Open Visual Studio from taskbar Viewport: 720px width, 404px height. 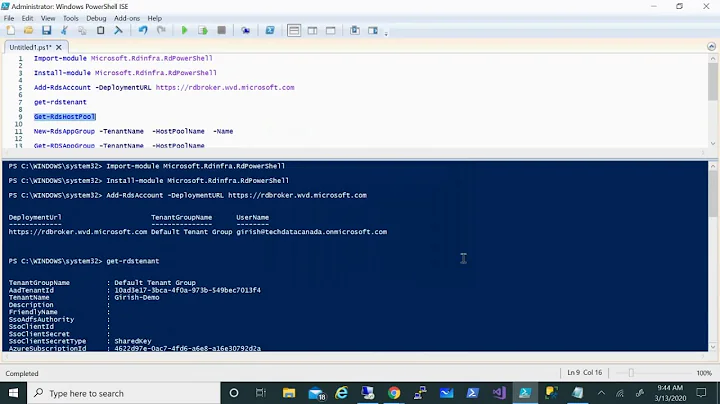(x=499, y=393)
